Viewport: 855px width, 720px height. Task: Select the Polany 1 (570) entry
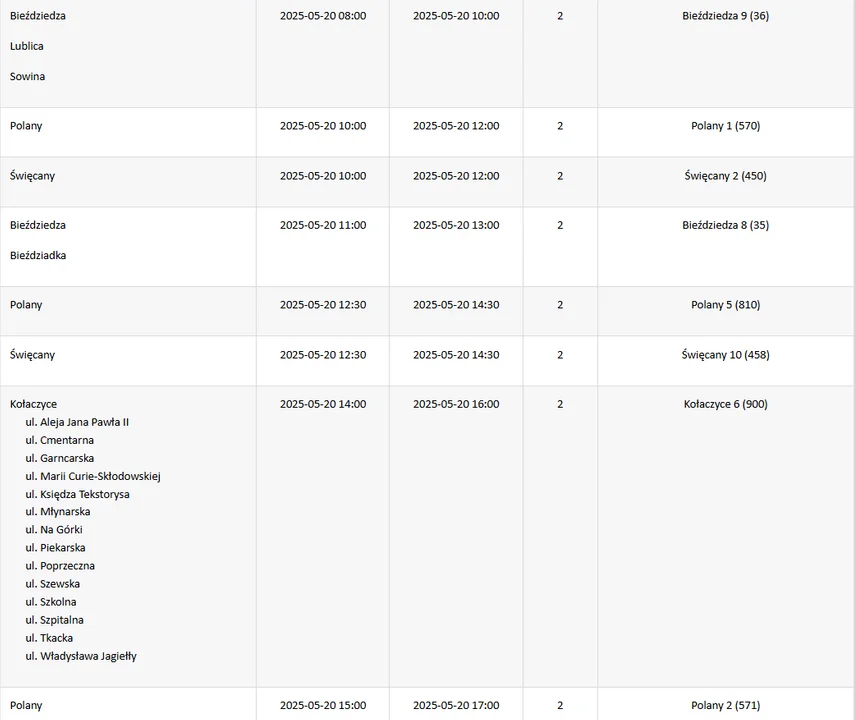pyautogui.click(x=725, y=126)
